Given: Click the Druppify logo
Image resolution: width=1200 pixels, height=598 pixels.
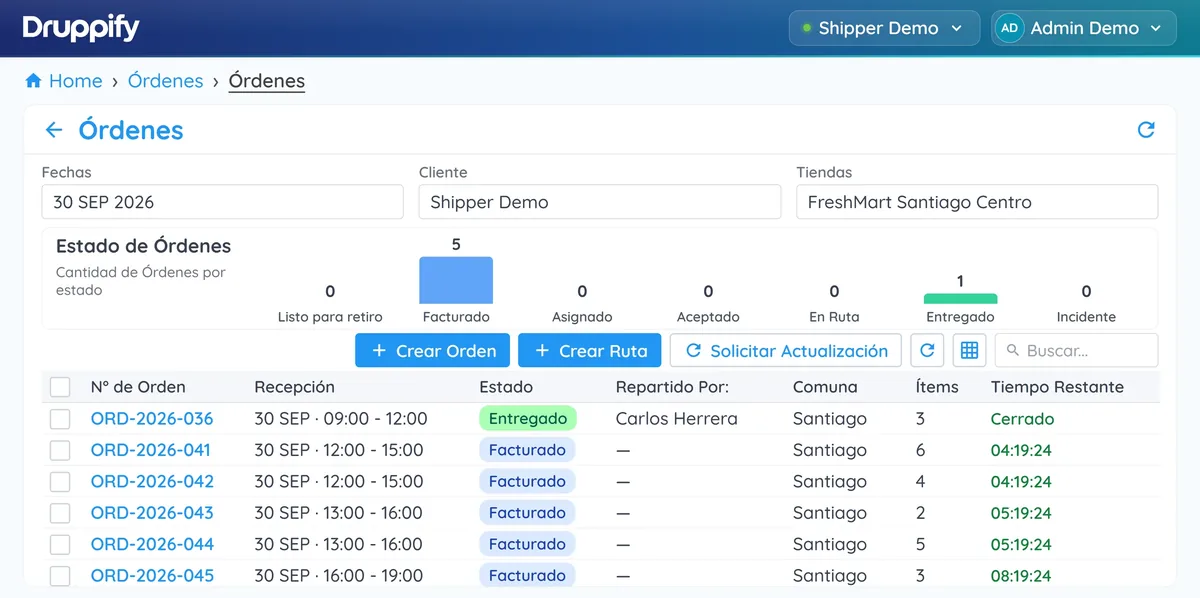Looking at the screenshot, I should tap(81, 28).
